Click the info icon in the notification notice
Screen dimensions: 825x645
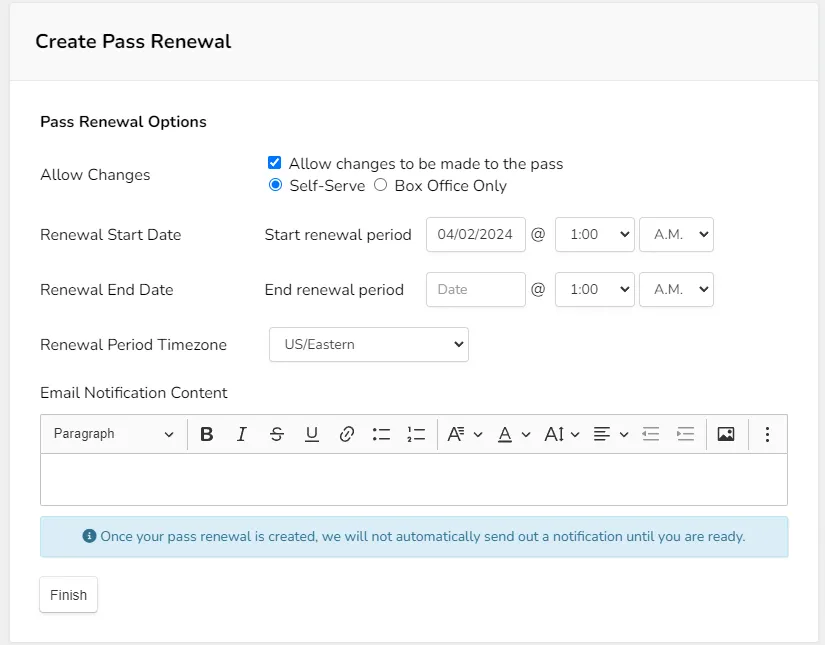point(89,536)
